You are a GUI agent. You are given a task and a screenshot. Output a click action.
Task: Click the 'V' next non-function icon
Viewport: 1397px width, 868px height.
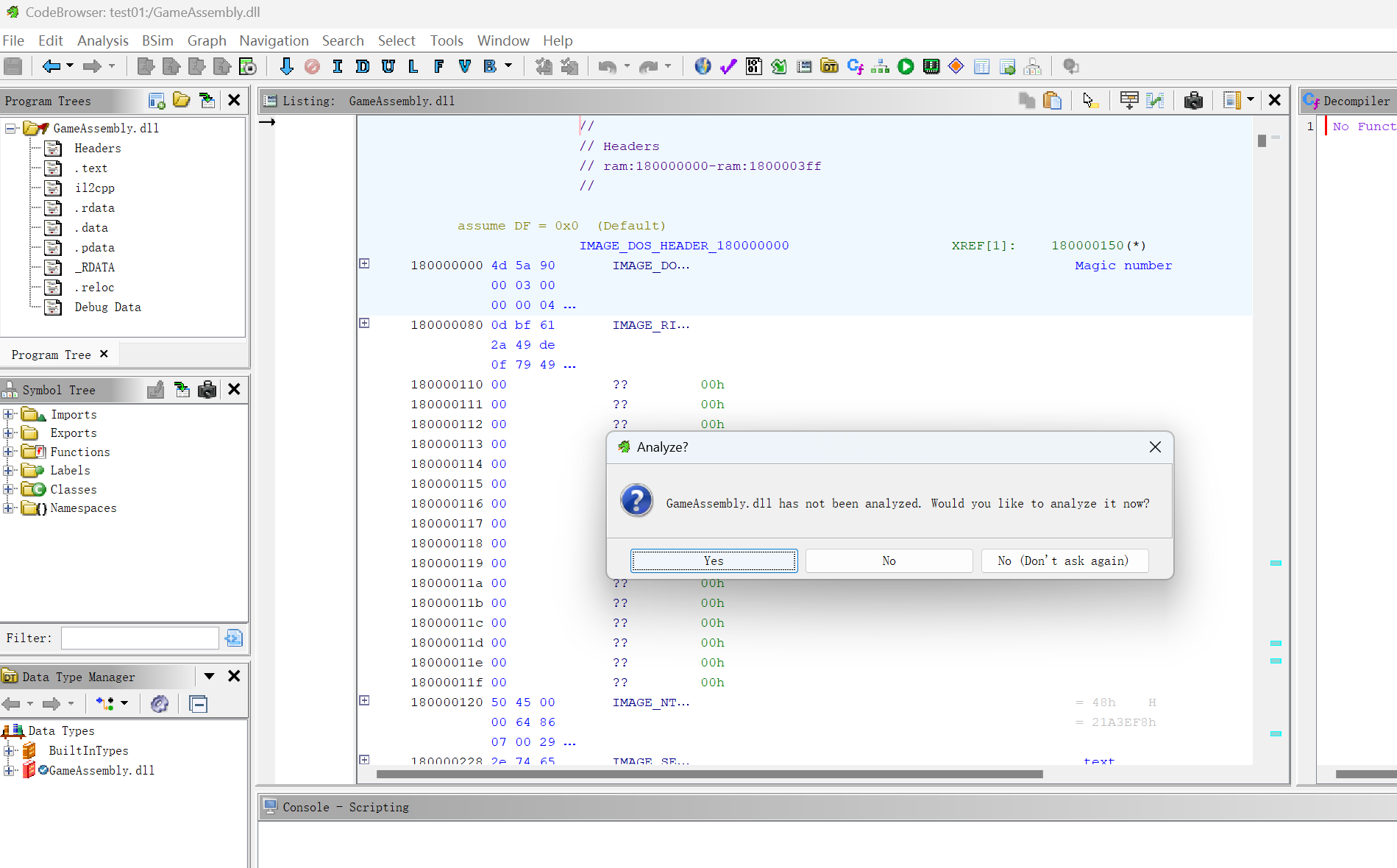[x=464, y=66]
